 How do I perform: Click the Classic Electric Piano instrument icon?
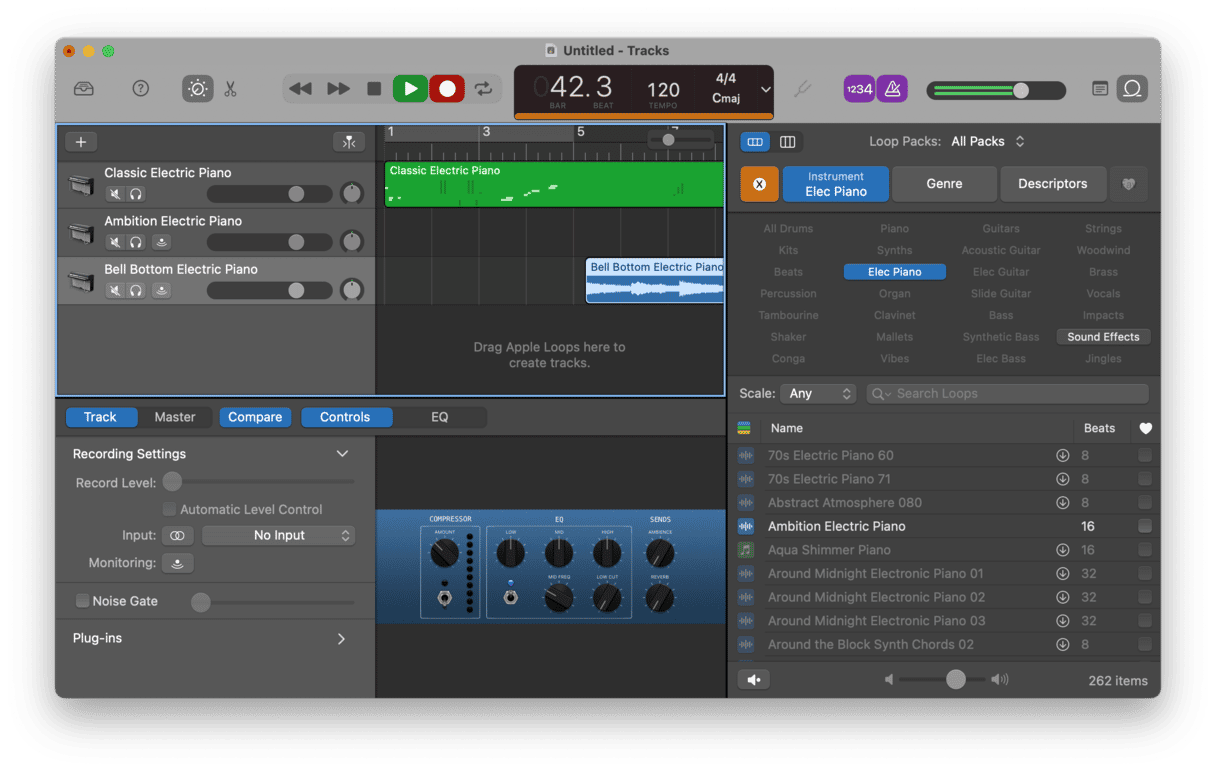(81, 185)
